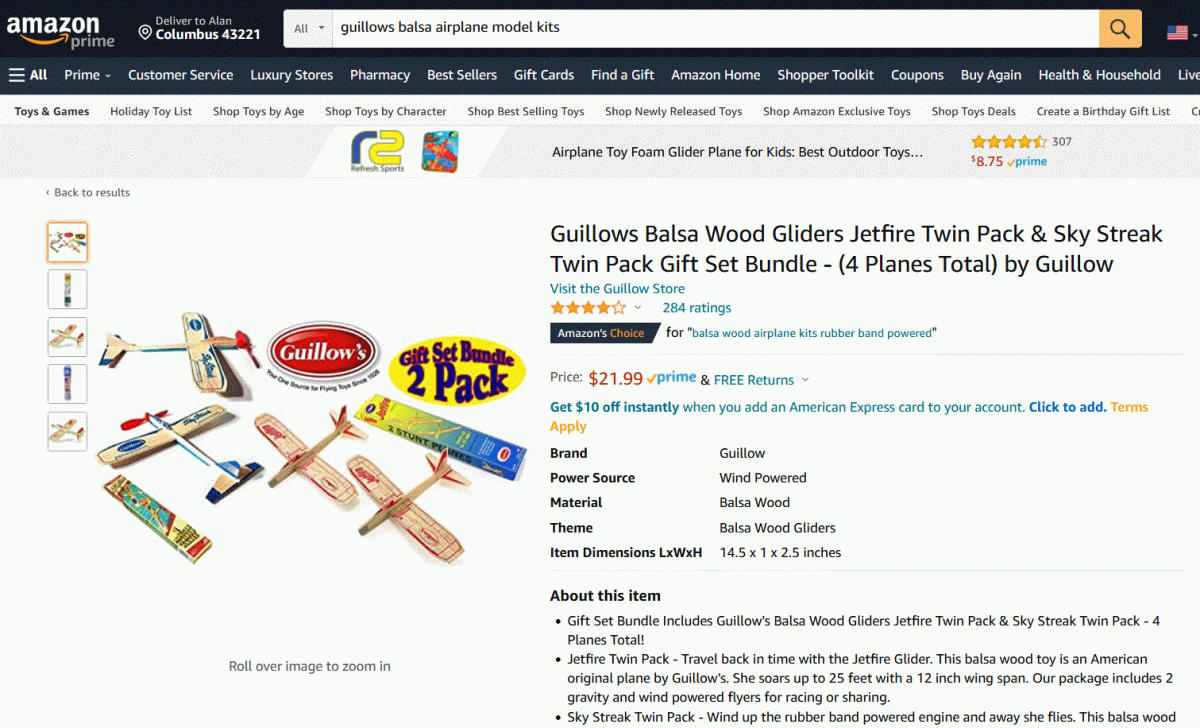Open the hamburger All menu
The image size is (1200, 728).
pos(28,75)
